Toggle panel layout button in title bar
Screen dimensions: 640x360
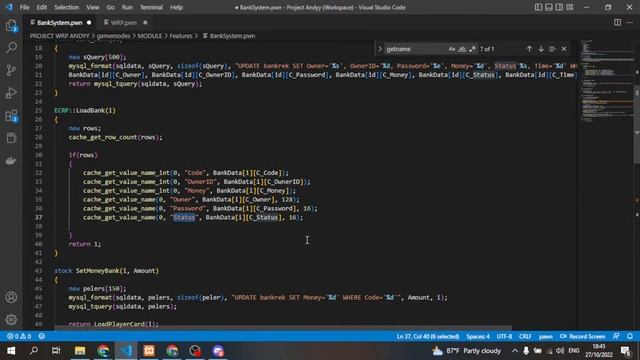(x=549, y=7)
